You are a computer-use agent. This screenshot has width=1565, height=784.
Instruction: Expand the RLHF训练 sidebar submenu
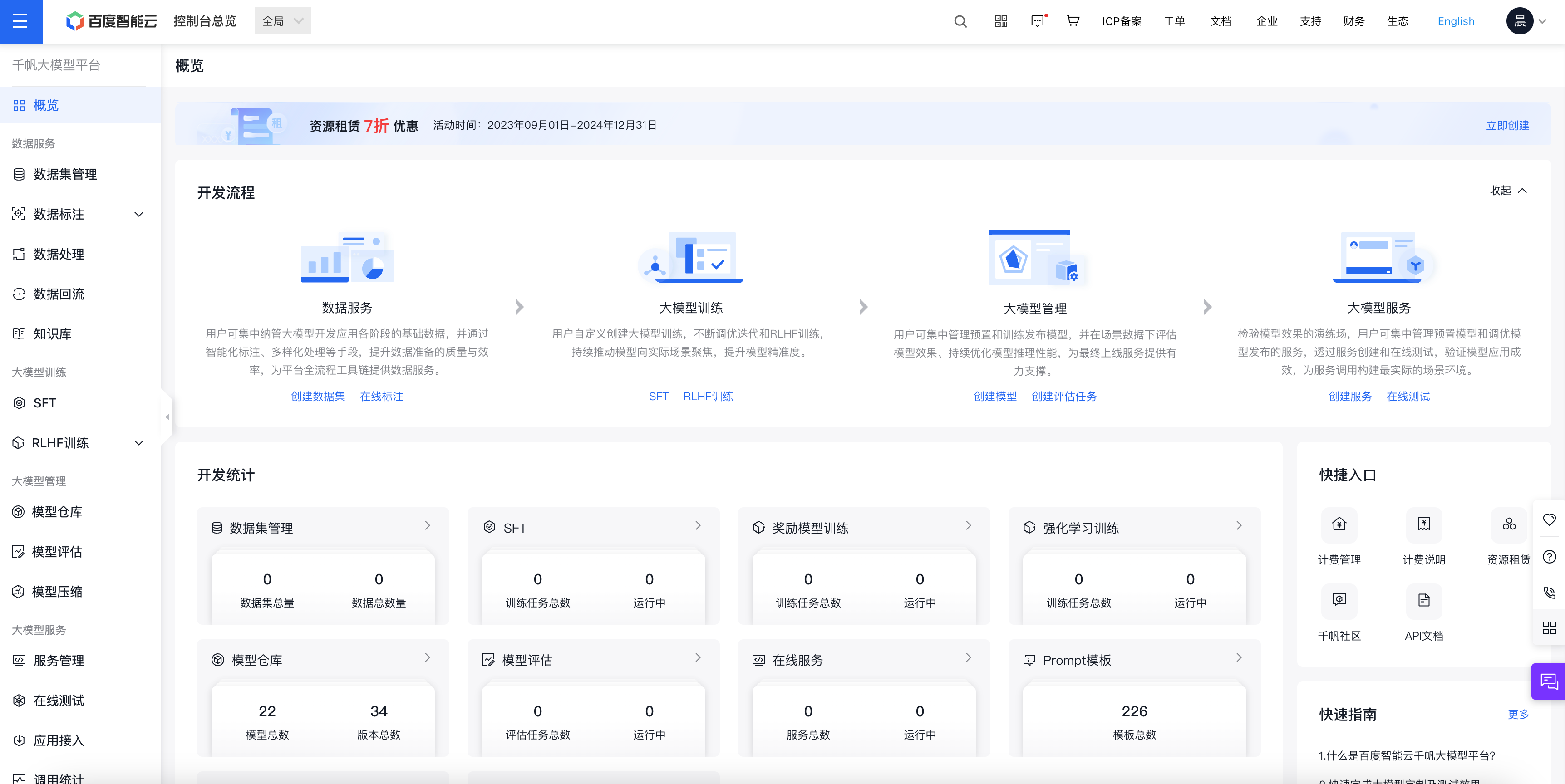click(138, 443)
